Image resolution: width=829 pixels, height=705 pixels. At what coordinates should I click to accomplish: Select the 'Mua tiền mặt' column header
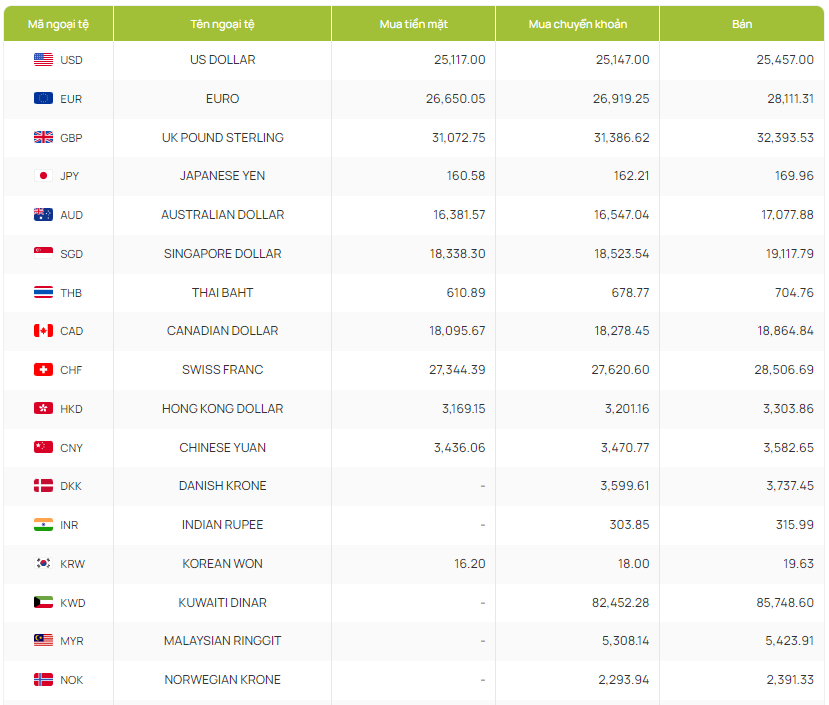click(x=413, y=23)
